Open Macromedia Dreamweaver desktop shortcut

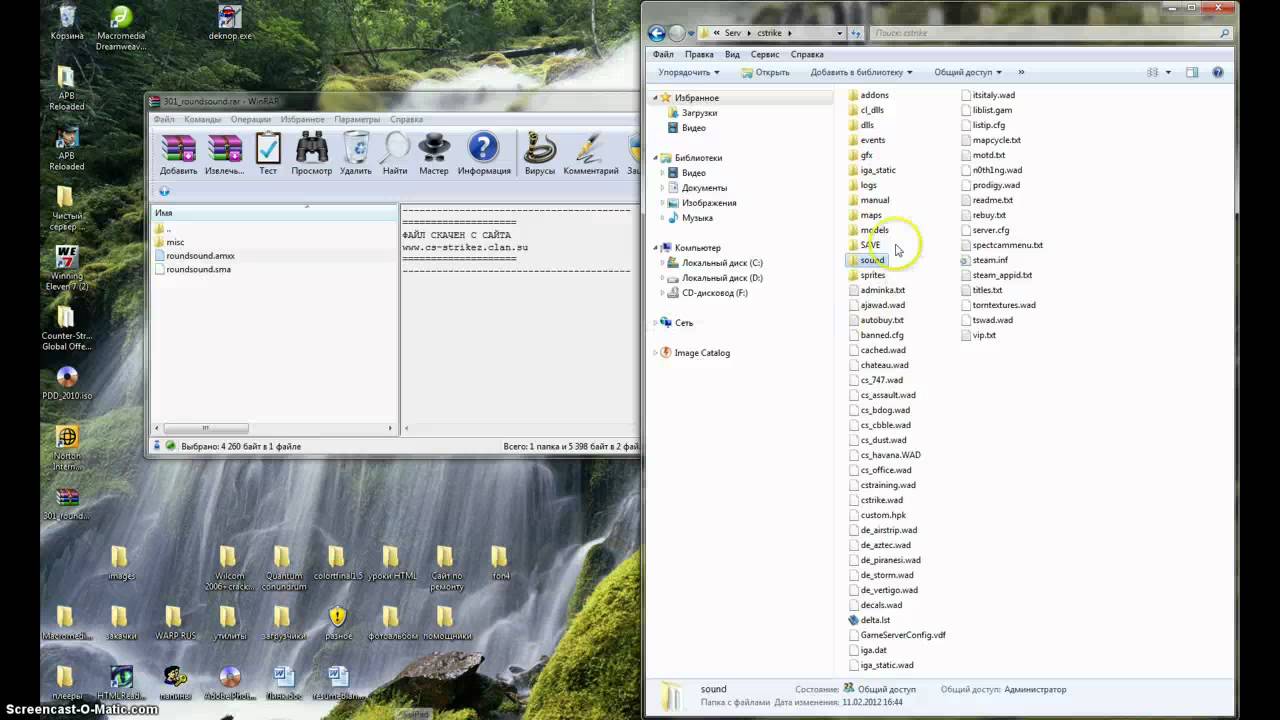pyautogui.click(x=121, y=28)
